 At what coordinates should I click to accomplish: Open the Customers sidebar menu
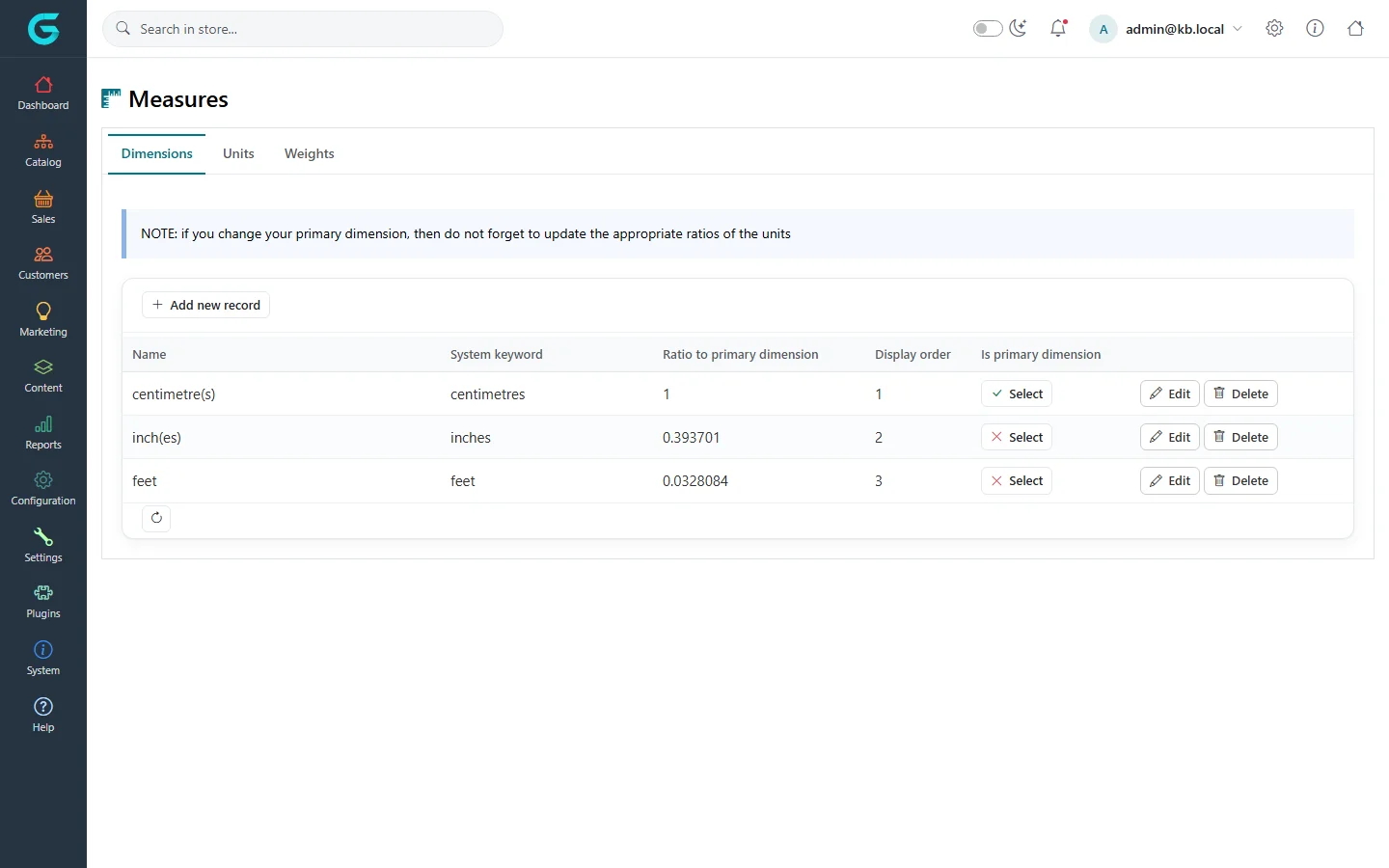click(x=43, y=263)
